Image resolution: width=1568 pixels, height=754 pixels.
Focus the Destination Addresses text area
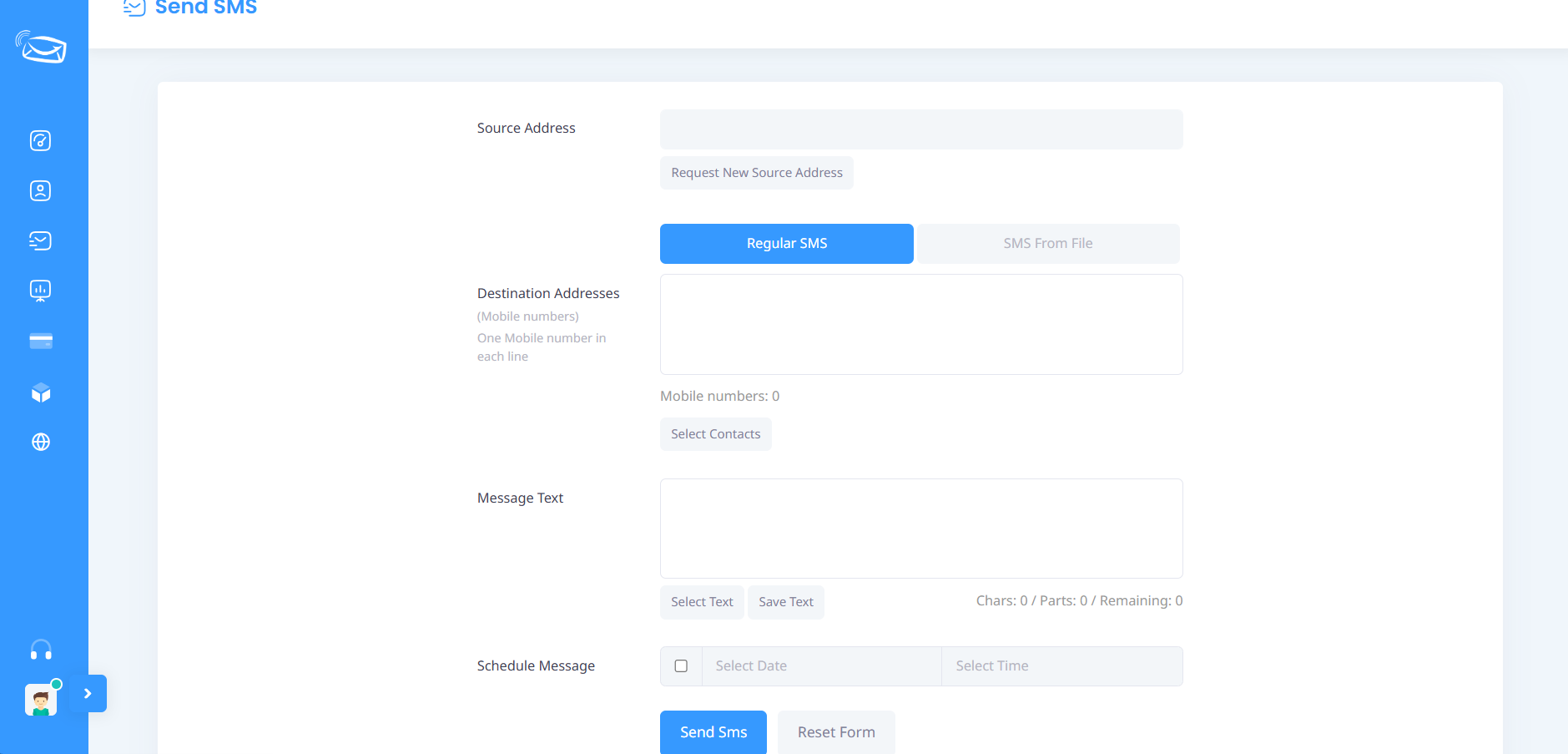click(x=921, y=325)
